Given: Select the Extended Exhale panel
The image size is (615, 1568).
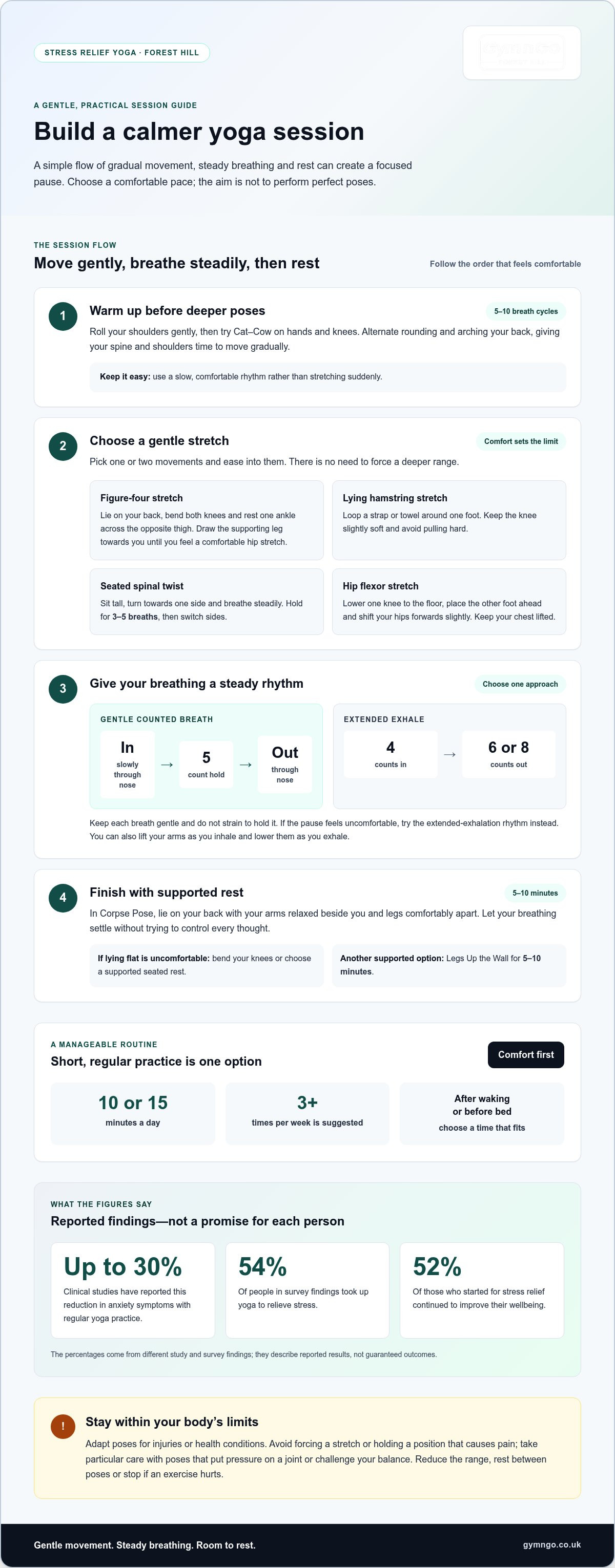Looking at the screenshot, I should click(x=449, y=756).
